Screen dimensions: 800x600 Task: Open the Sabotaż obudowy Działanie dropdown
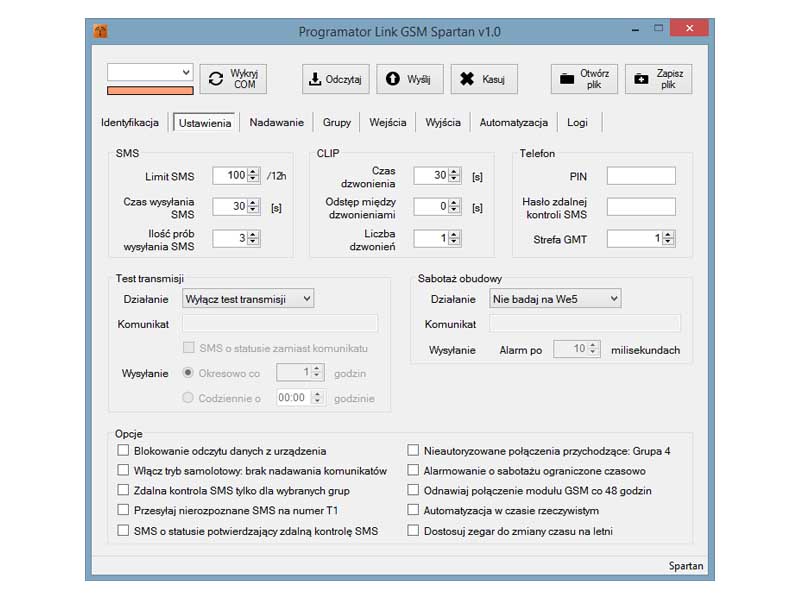tap(555, 299)
